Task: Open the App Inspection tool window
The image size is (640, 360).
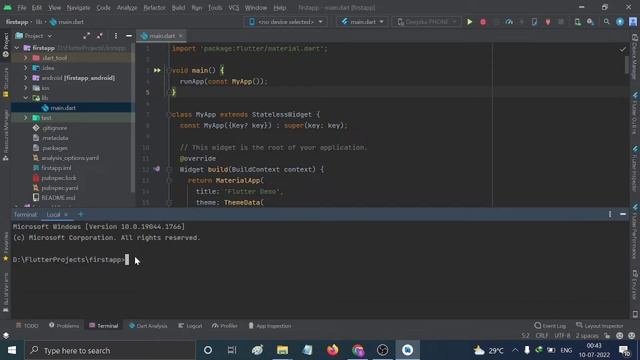Action: (270, 326)
